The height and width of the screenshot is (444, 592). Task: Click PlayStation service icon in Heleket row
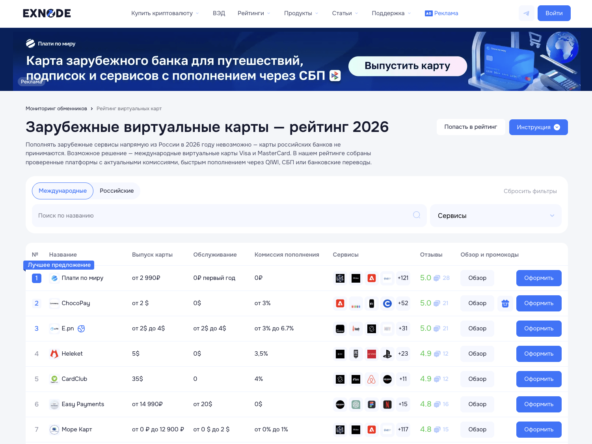(387, 354)
